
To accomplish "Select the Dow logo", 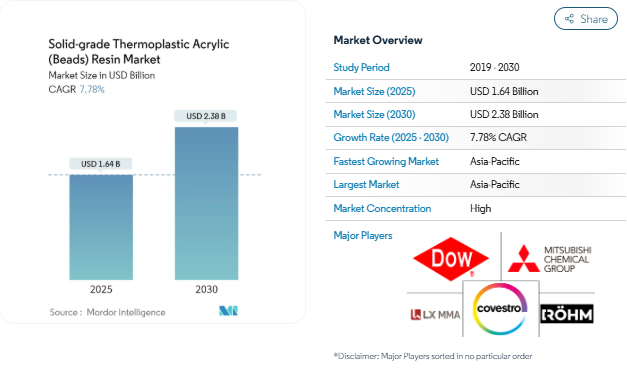I will [451, 259].
